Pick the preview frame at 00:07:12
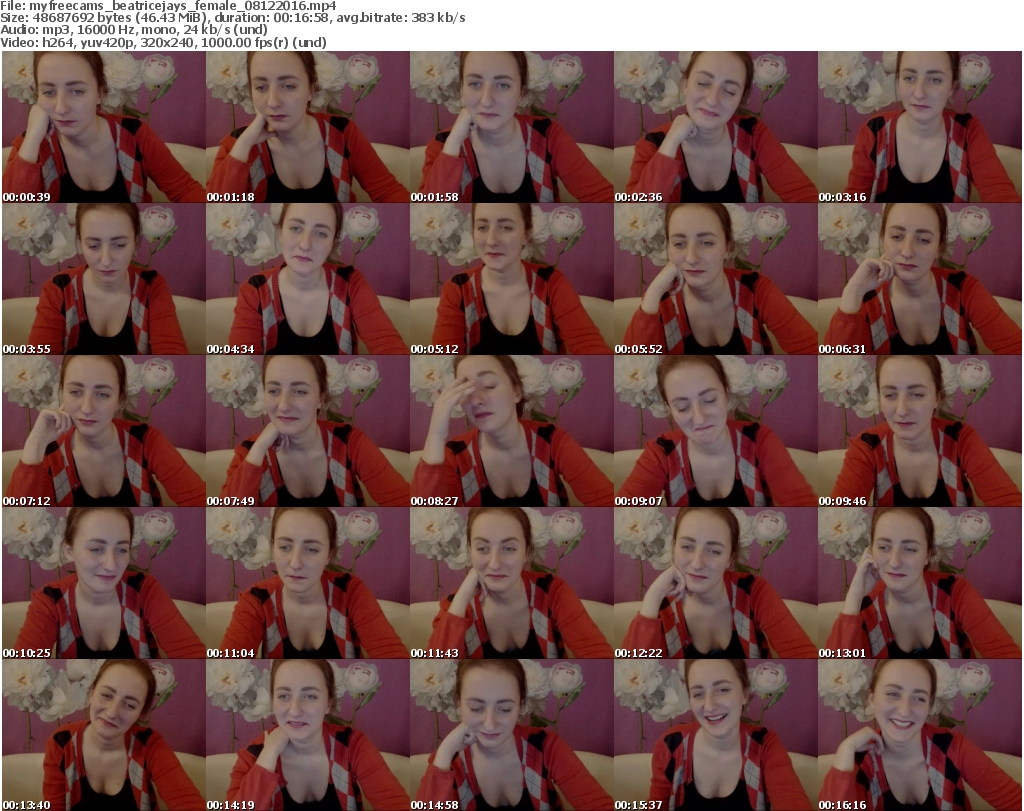 [104, 431]
